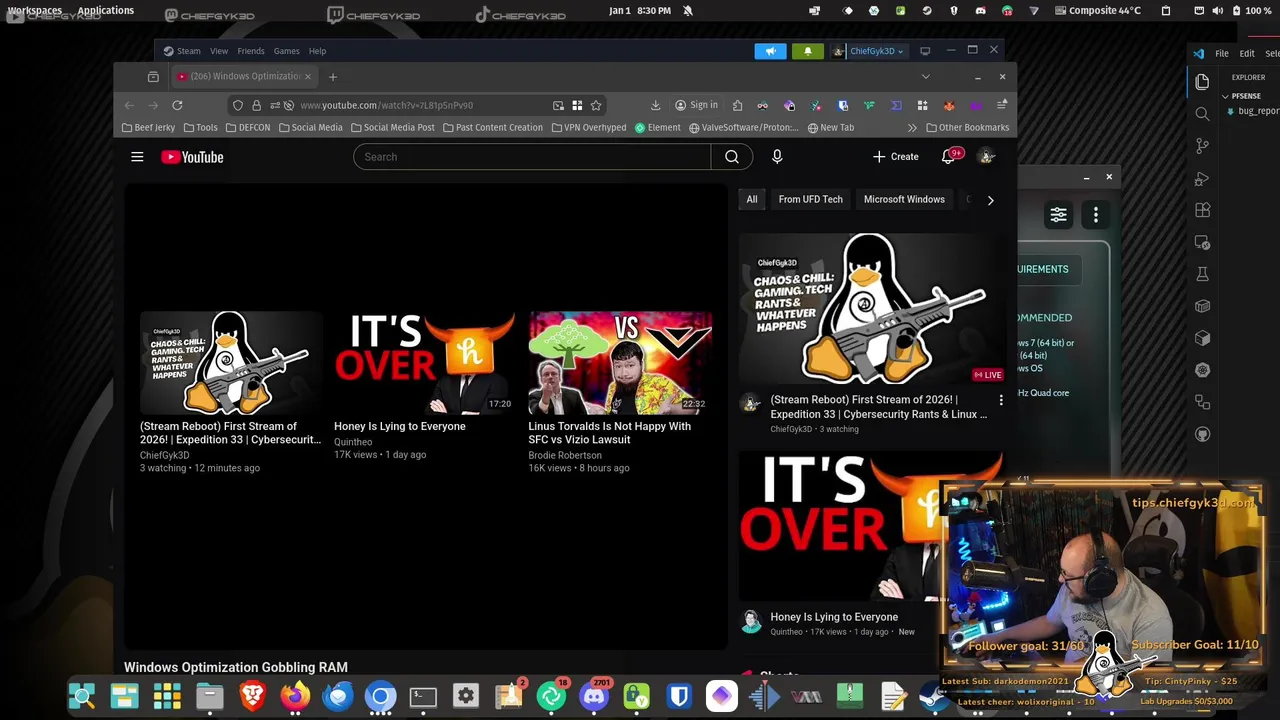Click Steam green notification bell

pyautogui.click(x=807, y=51)
